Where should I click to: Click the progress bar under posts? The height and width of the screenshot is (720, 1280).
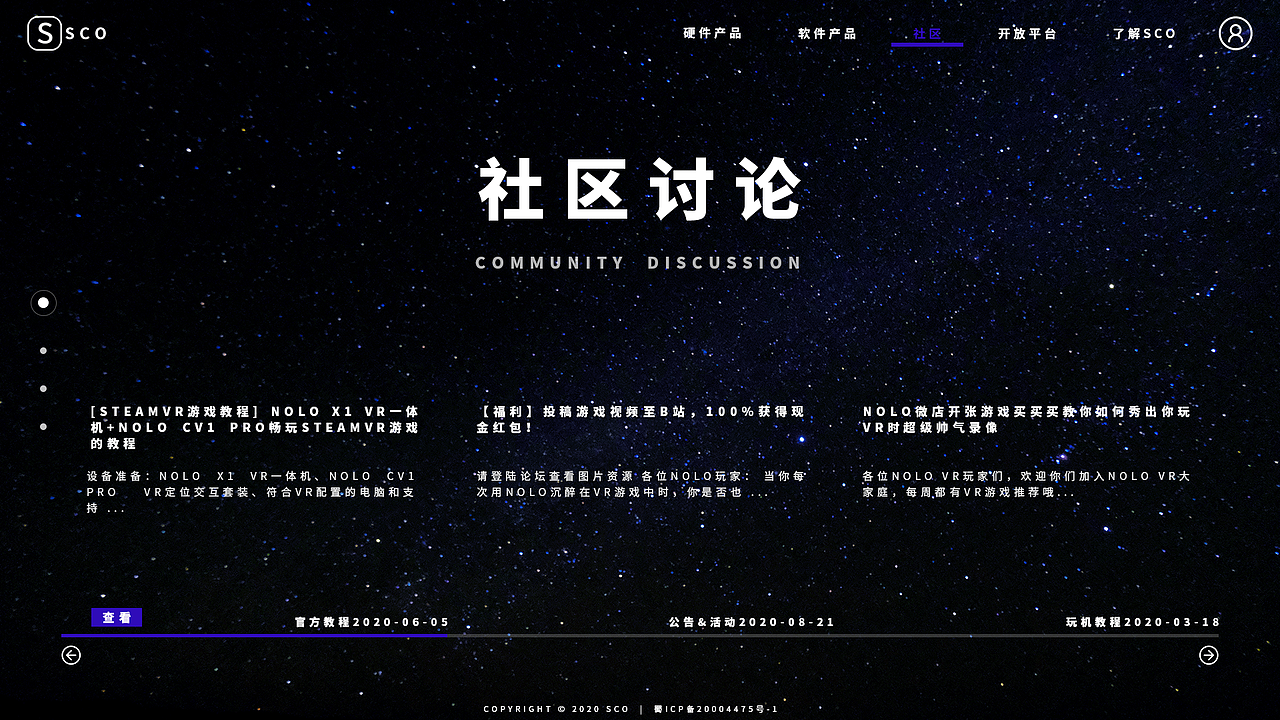click(640, 635)
